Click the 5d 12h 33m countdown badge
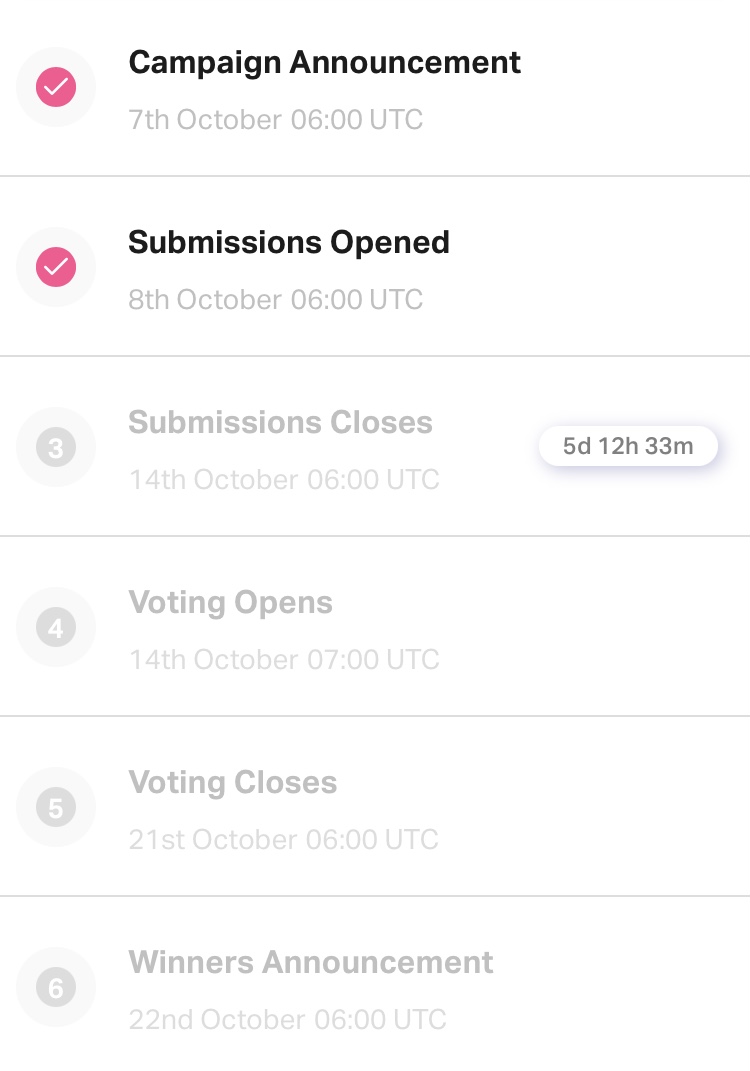 click(x=628, y=446)
